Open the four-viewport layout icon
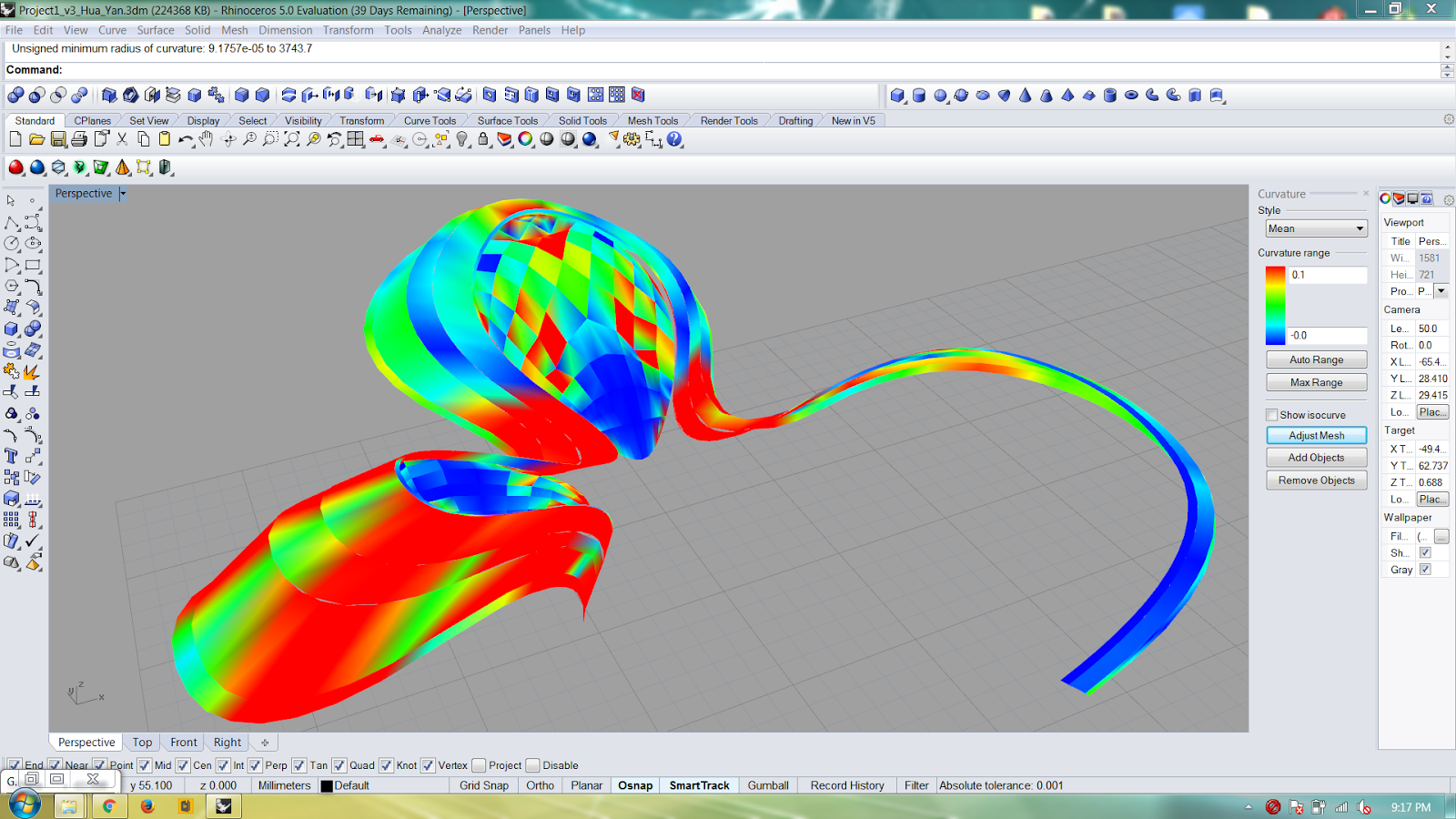Image resolution: width=1456 pixels, height=819 pixels. [354, 139]
